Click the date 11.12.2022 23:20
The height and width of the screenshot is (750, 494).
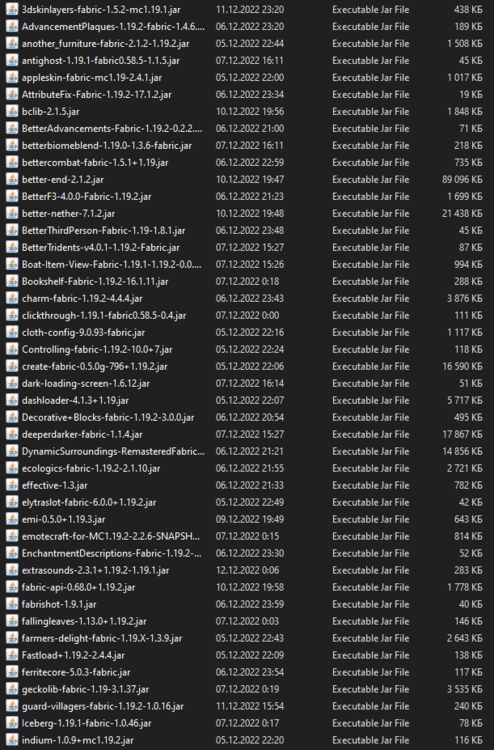pos(250,10)
